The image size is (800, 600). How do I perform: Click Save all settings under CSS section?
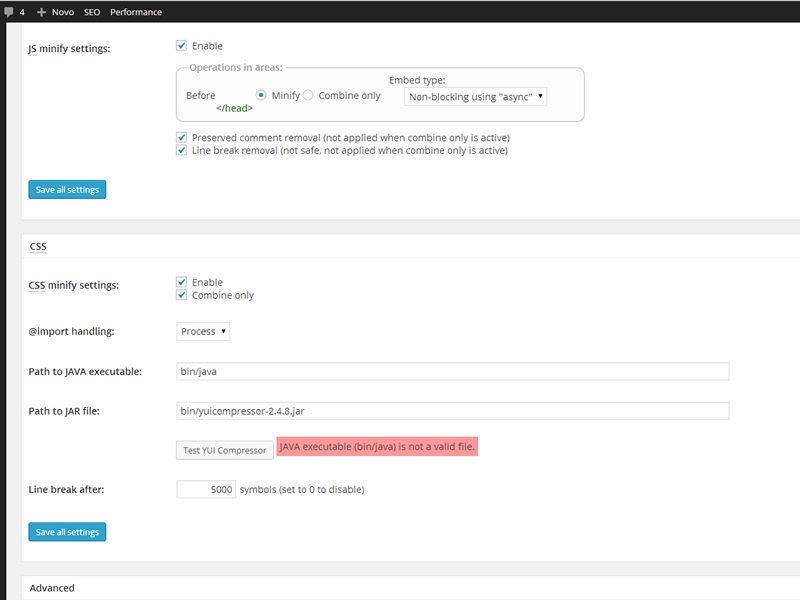(x=67, y=532)
